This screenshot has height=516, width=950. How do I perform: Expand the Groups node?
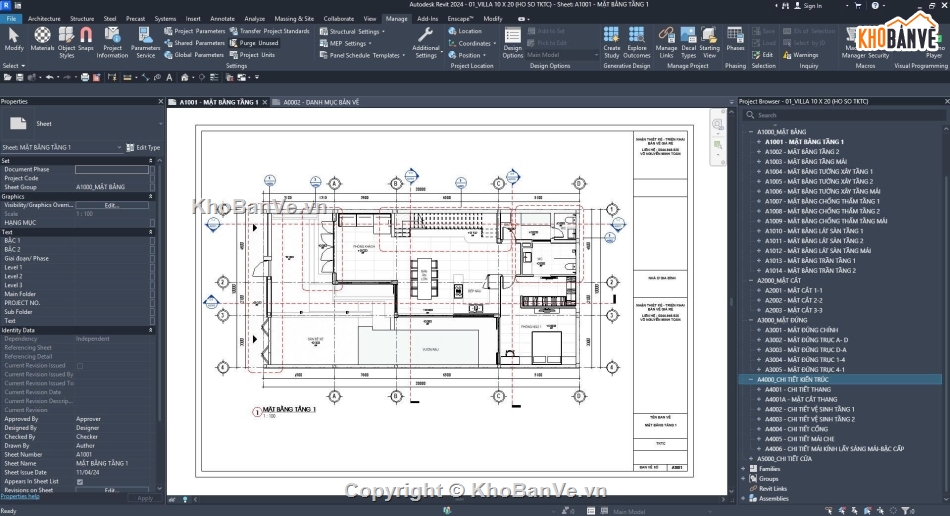point(743,478)
